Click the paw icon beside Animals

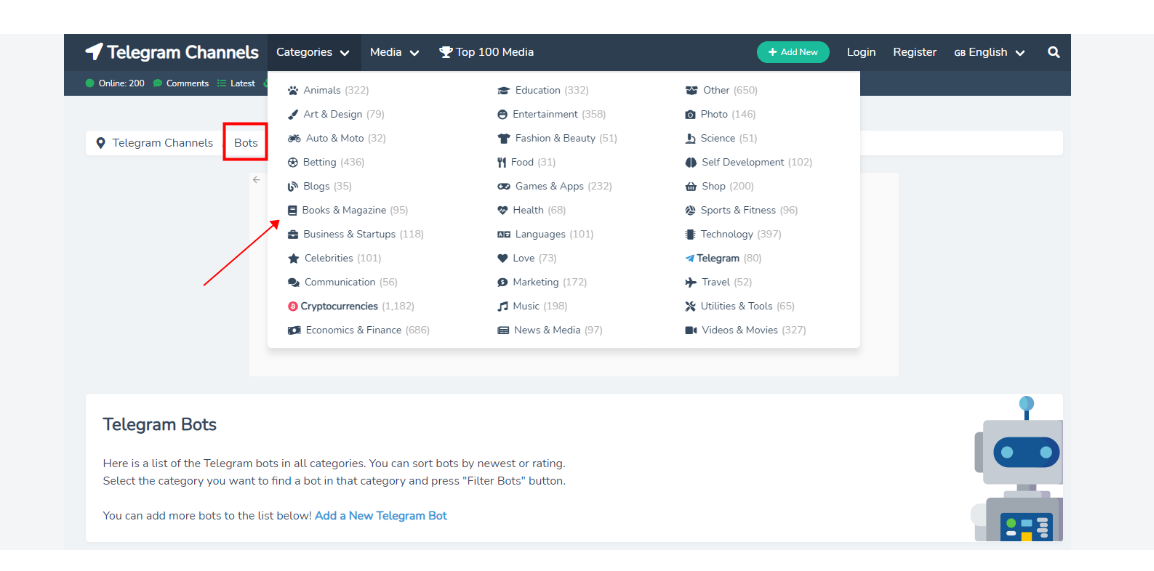293,91
